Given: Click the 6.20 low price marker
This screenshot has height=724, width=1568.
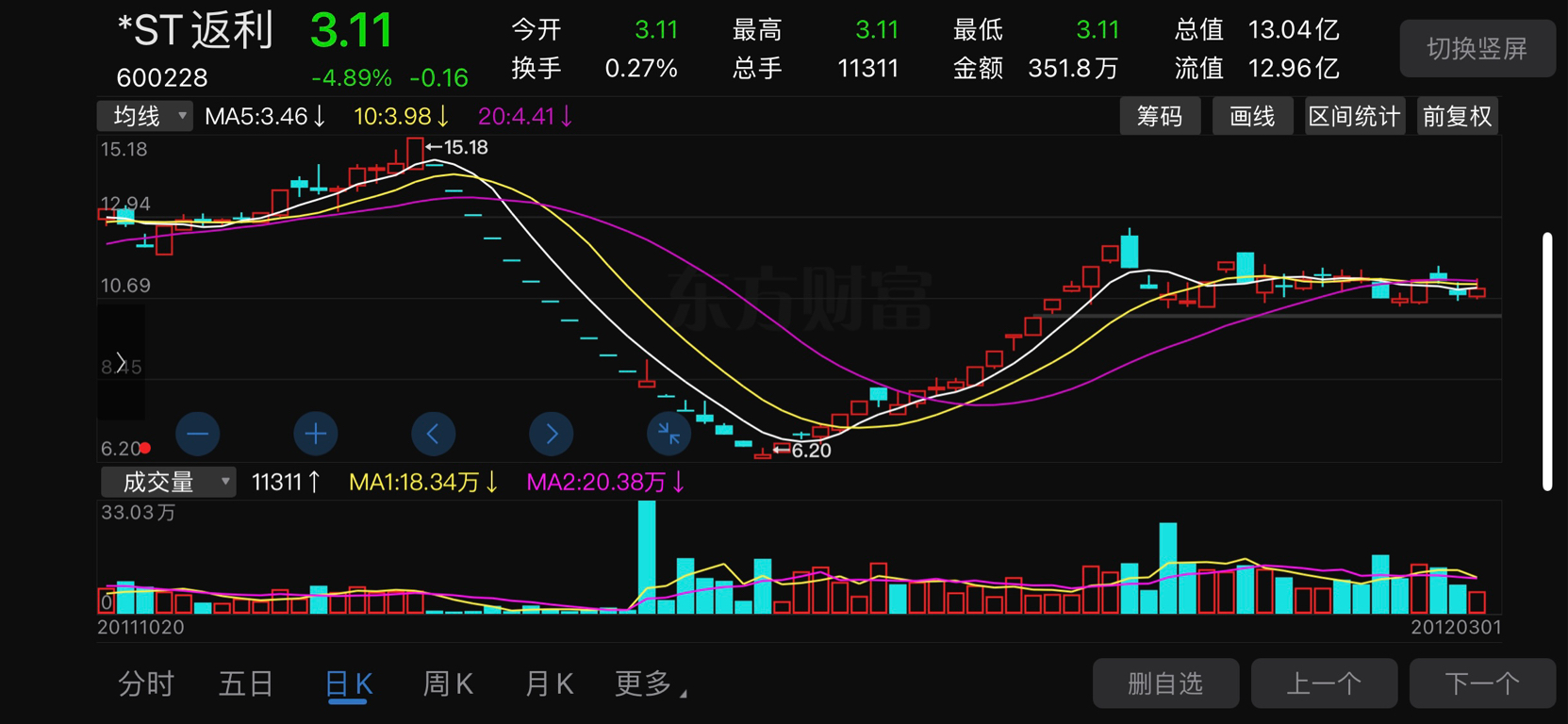Looking at the screenshot, I should coord(802,451).
